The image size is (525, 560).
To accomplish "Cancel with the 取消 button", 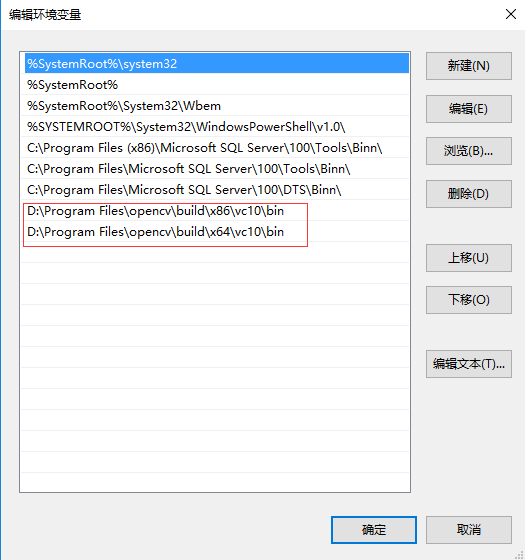I will 469,530.
